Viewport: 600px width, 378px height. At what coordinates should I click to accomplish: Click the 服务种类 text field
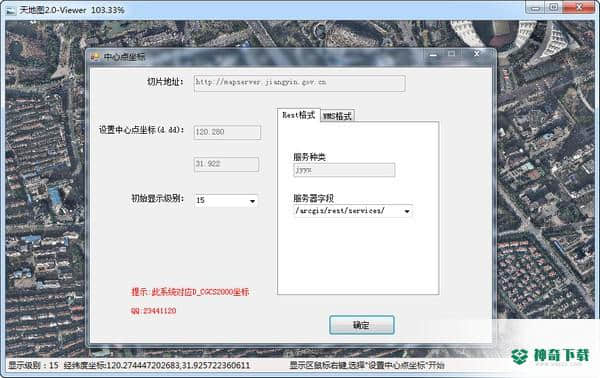pos(344,170)
